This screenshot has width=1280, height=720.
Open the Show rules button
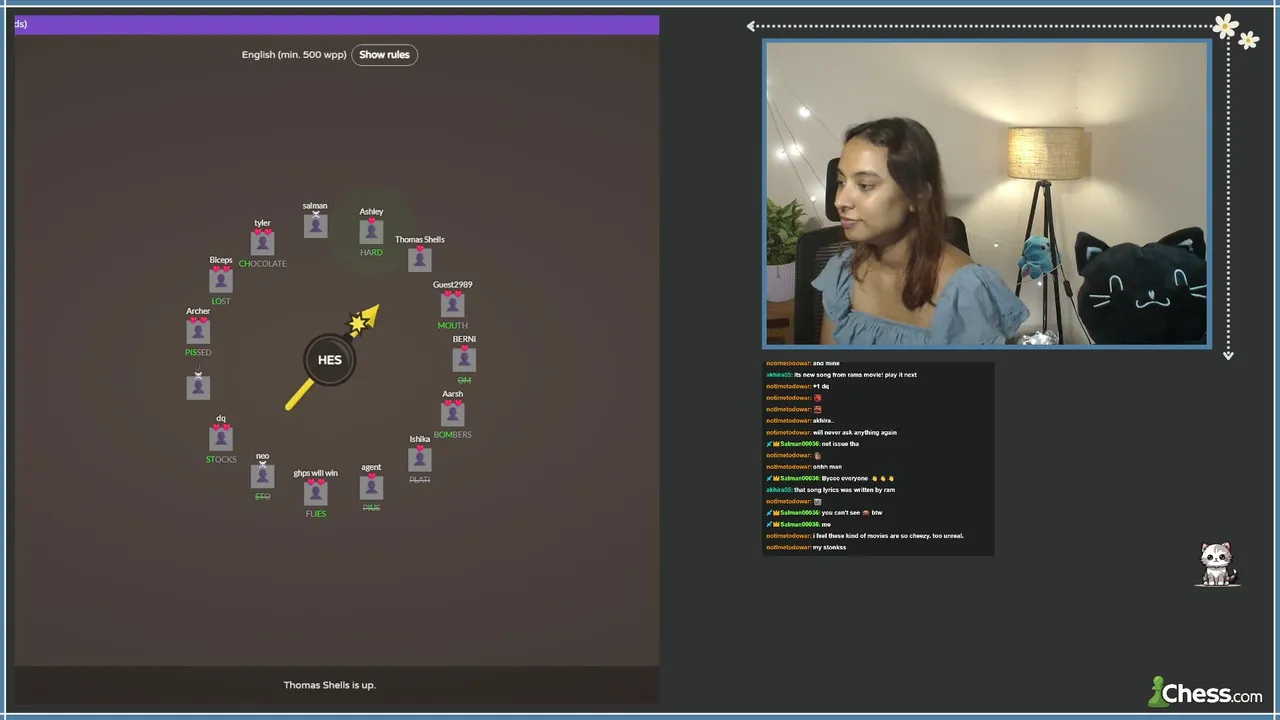[x=384, y=55]
